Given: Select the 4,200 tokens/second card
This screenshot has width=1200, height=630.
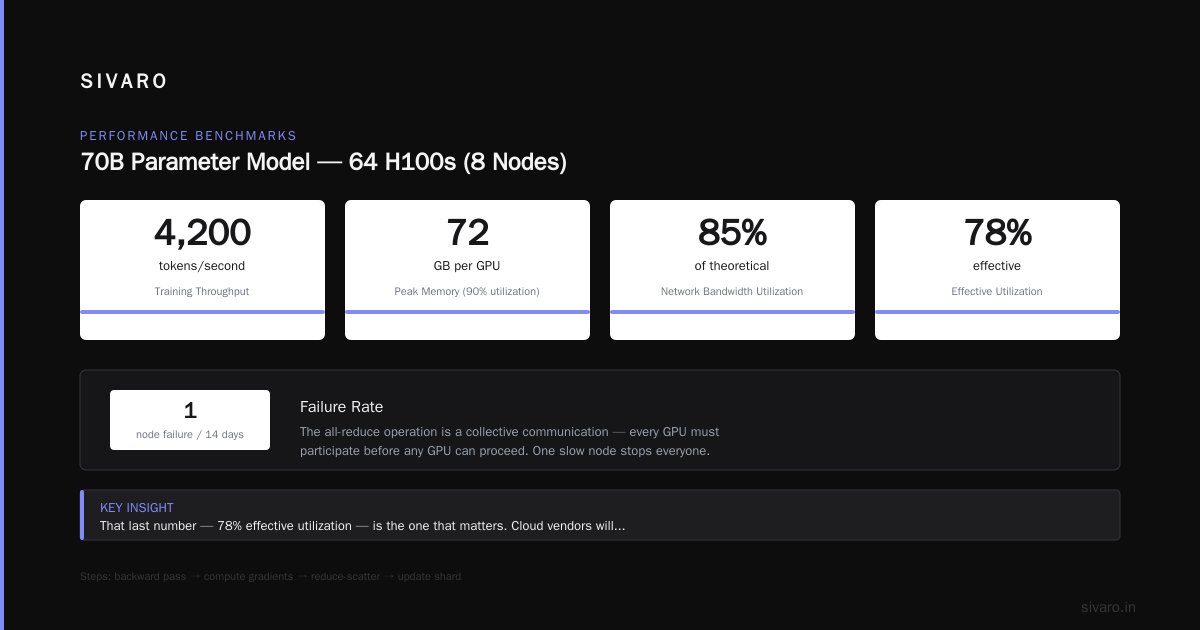Looking at the screenshot, I should coord(202,270).
